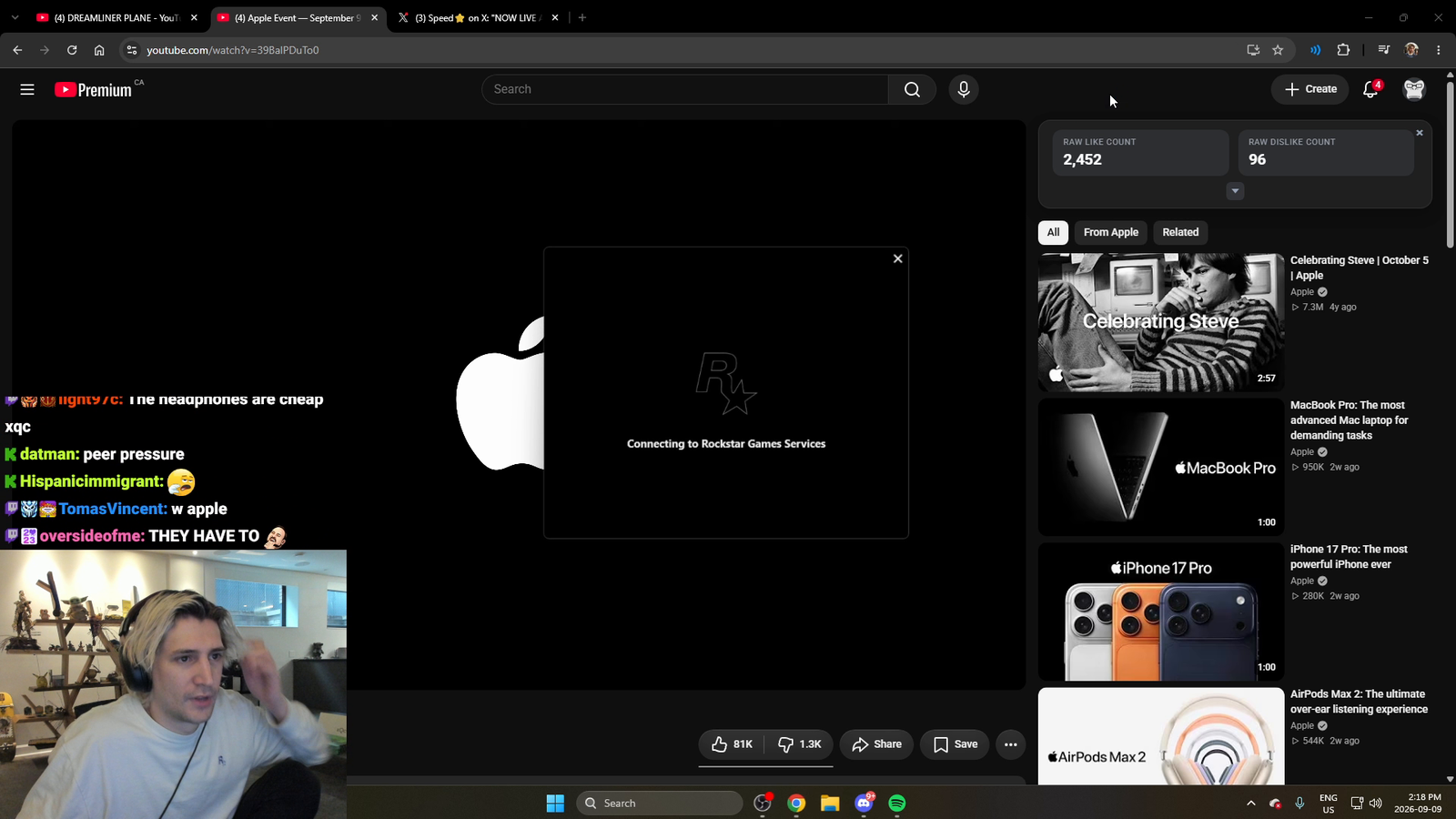Open the three-dot more actions menu
Image resolution: width=1456 pixels, height=819 pixels.
click(x=1010, y=744)
